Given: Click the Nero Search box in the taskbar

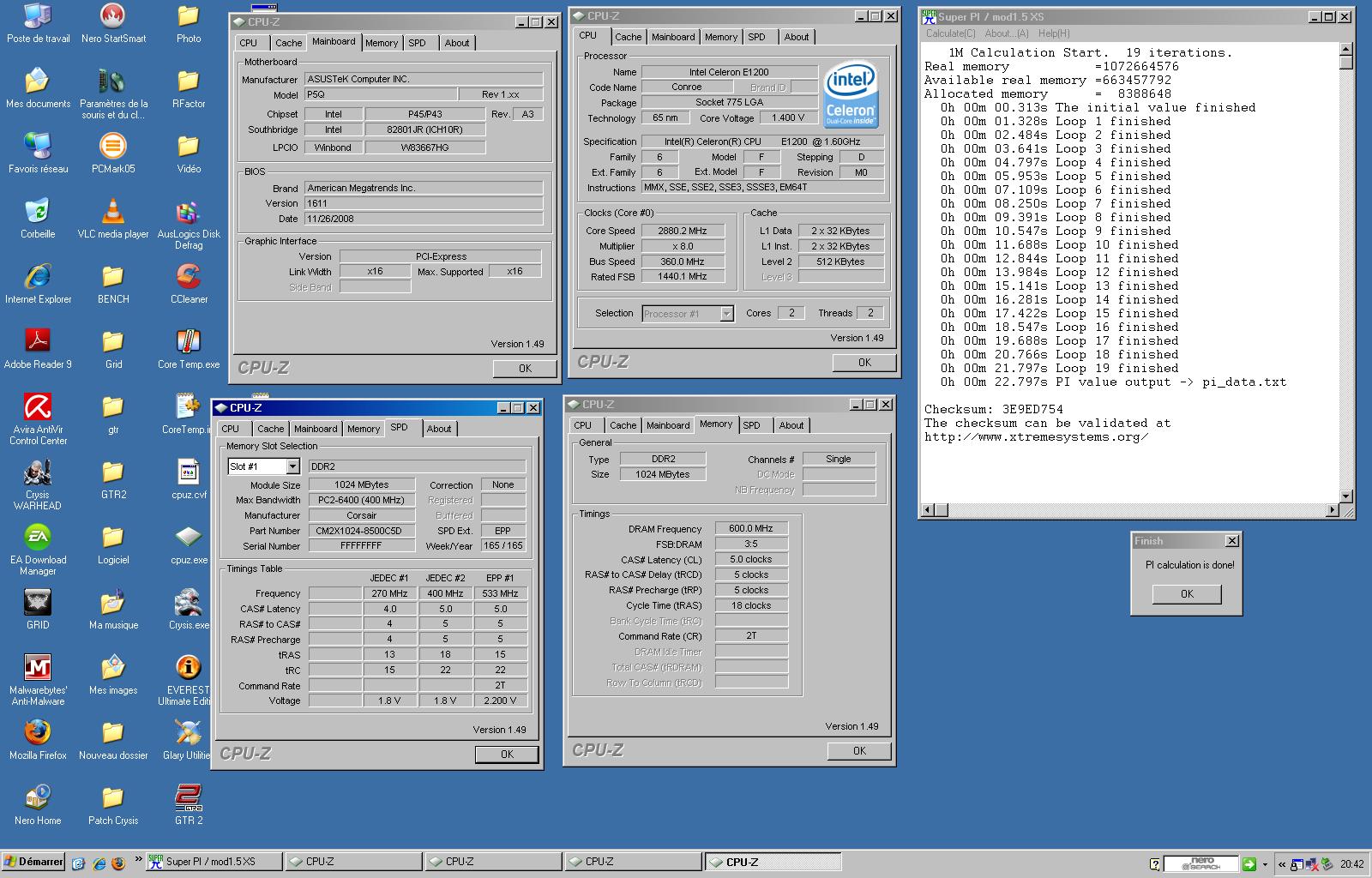Looking at the screenshot, I should pos(1202,863).
